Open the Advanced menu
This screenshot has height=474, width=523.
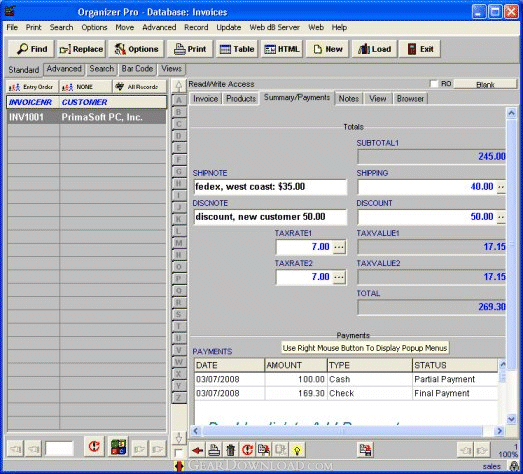click(159, 27)
